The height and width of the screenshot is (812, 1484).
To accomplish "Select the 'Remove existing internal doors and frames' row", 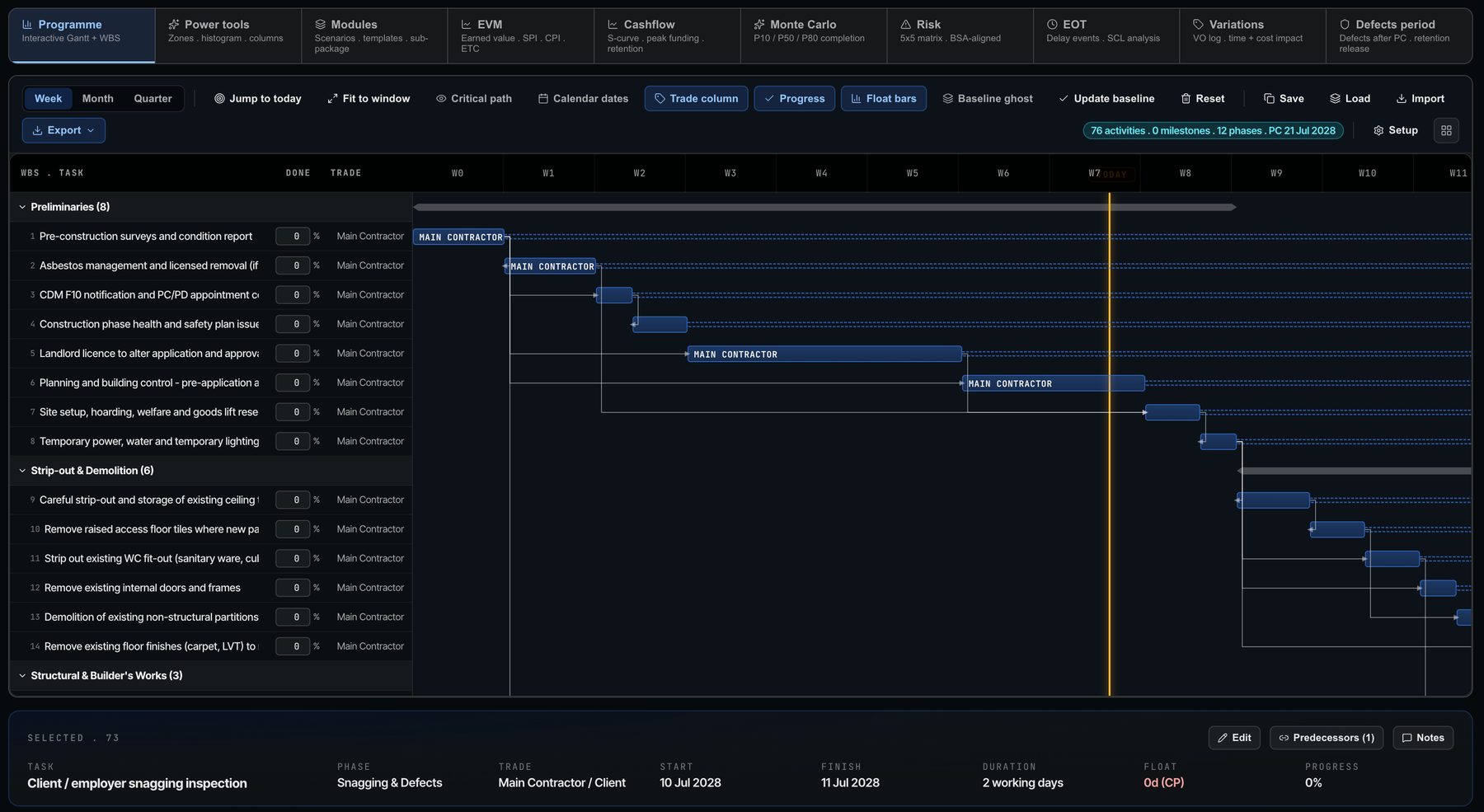I will (x=210, y=588).
